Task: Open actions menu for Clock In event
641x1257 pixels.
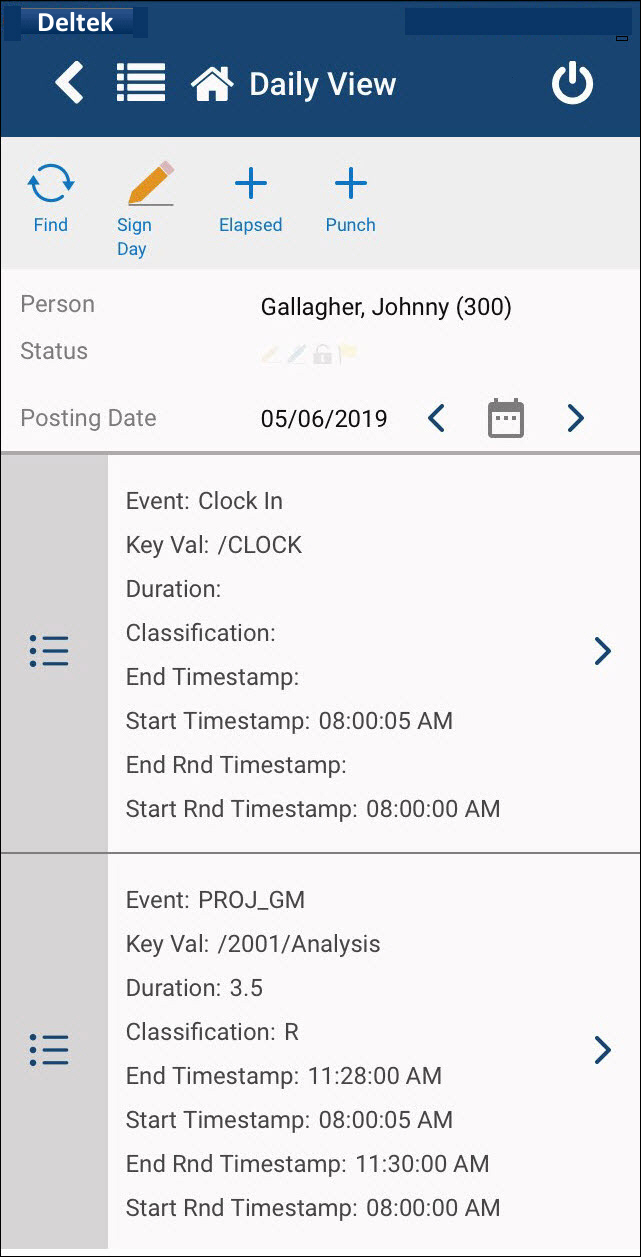Action: 49,651
